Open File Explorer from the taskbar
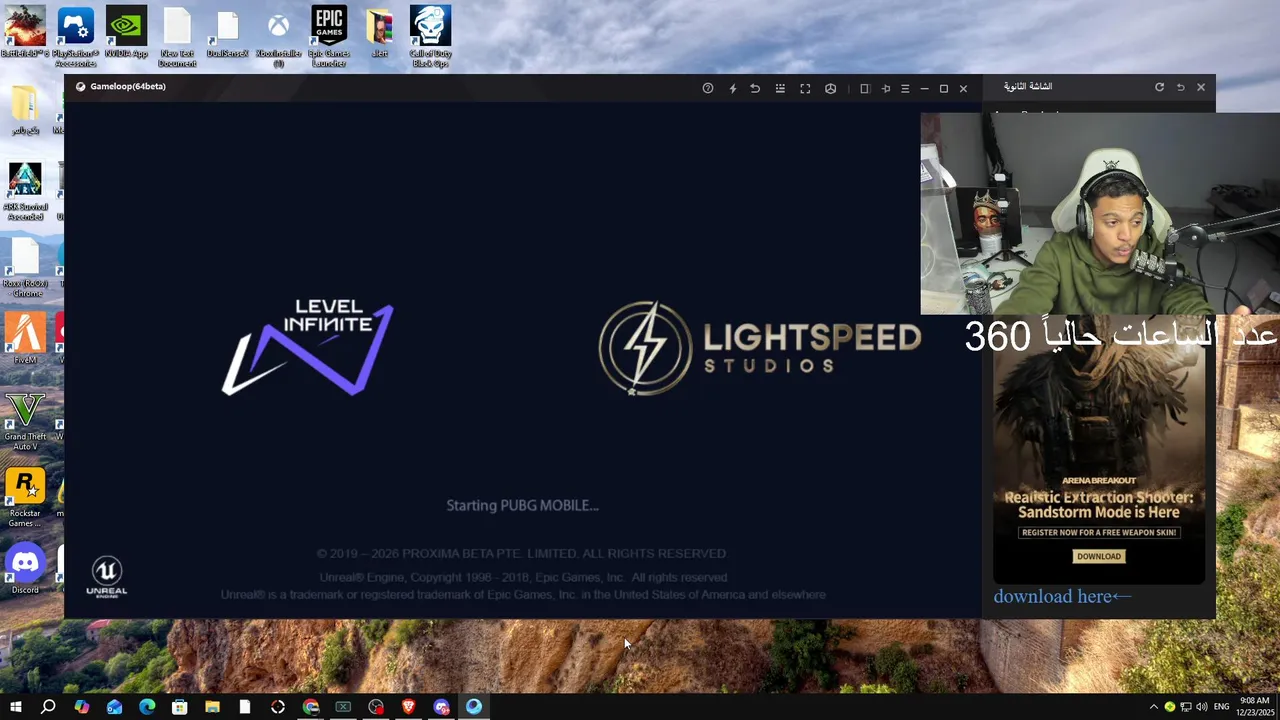 coord(212,707)
